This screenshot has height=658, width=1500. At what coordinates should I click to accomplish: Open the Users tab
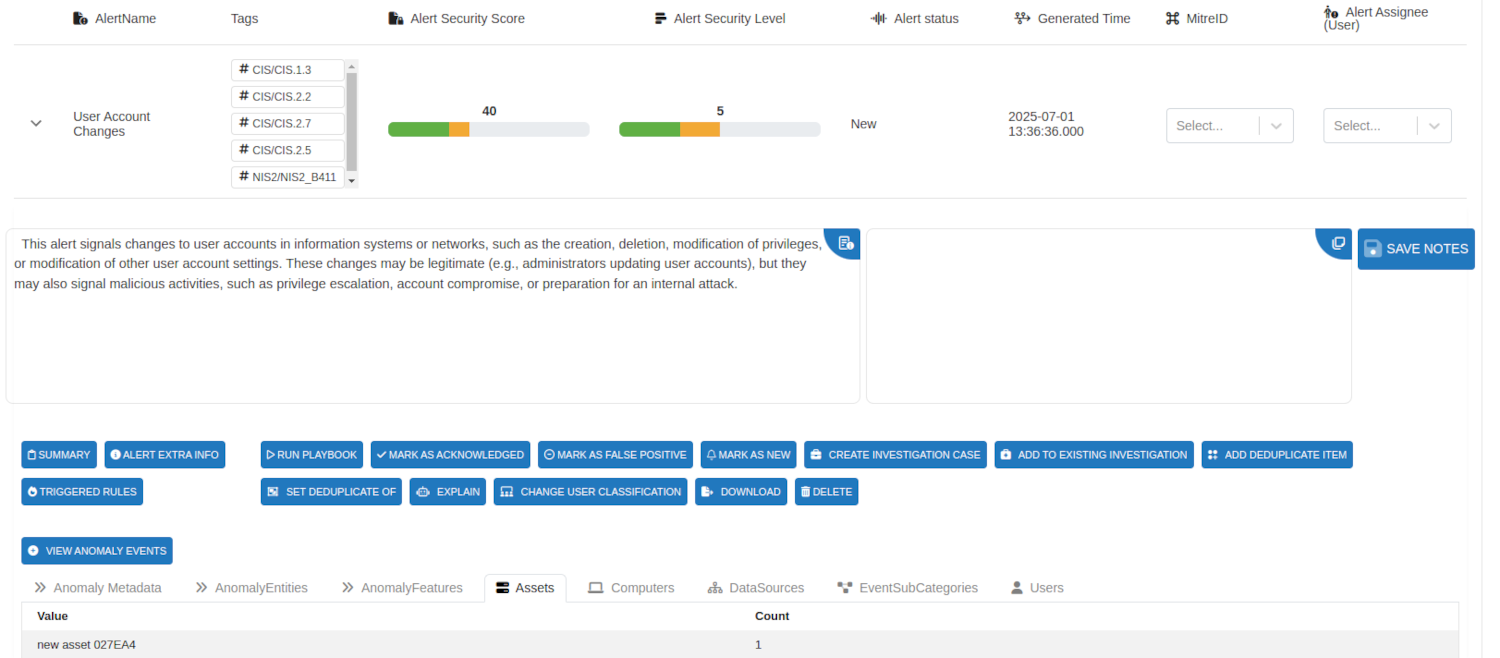1037,588
